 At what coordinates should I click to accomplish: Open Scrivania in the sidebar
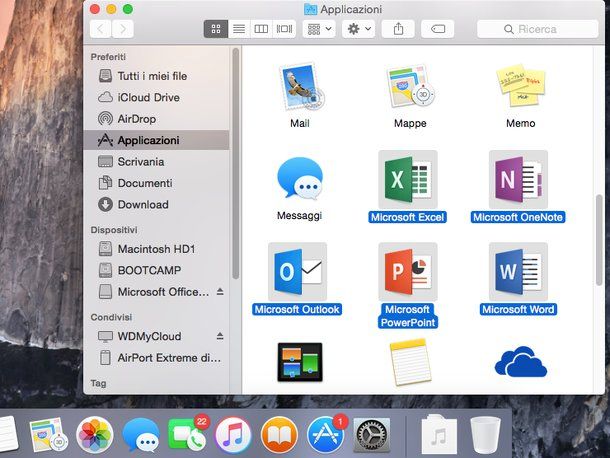point(156,161)
